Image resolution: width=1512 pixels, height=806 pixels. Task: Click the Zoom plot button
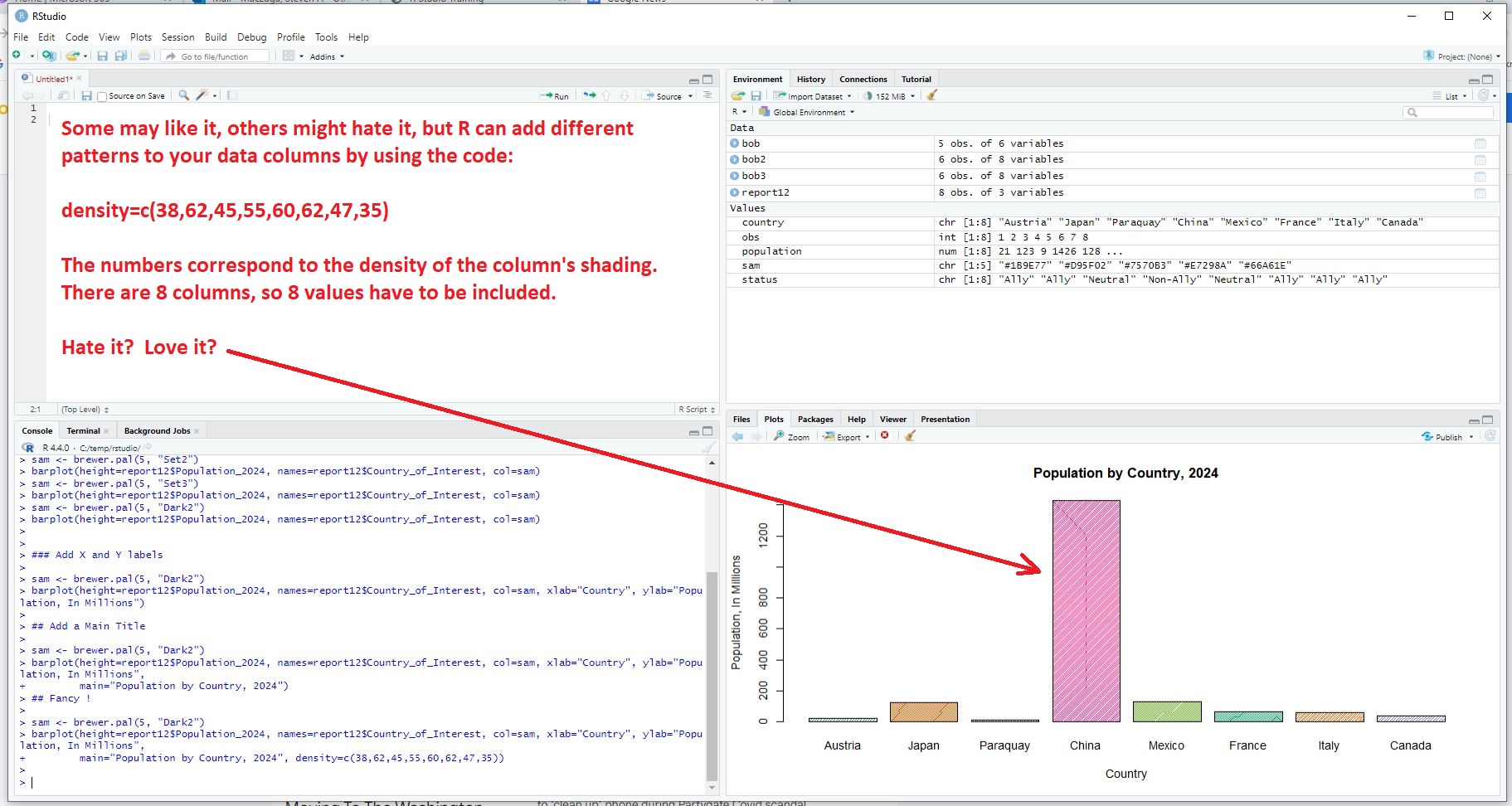pos(792,436)
